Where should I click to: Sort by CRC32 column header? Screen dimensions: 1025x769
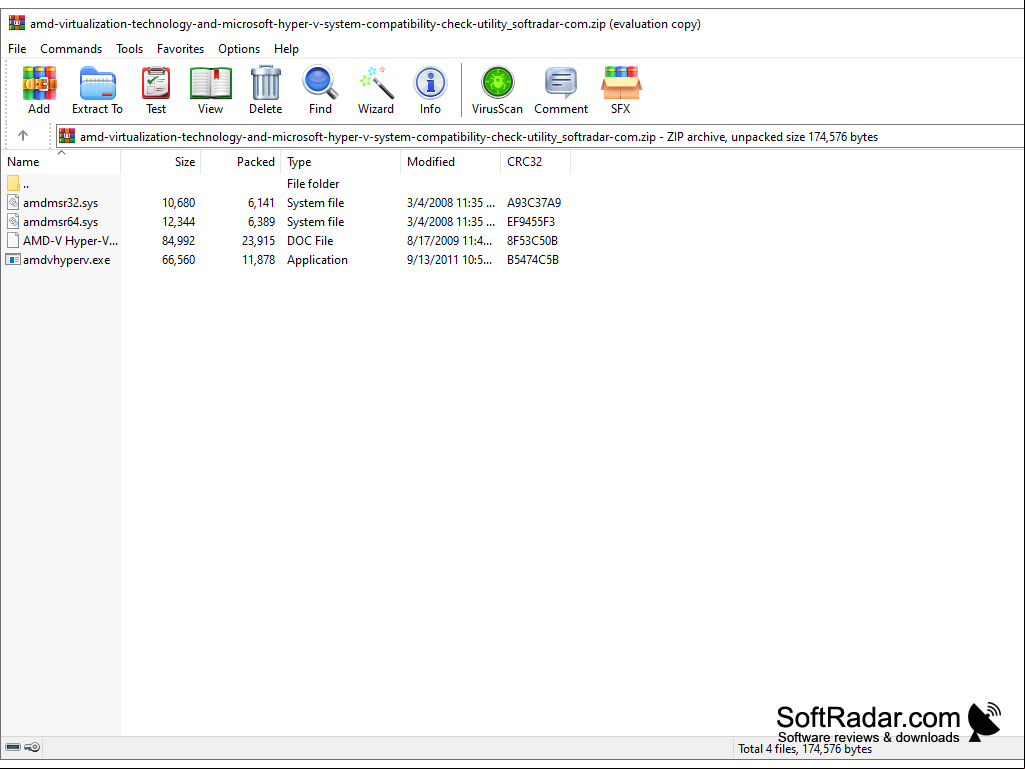pos(535,162)
